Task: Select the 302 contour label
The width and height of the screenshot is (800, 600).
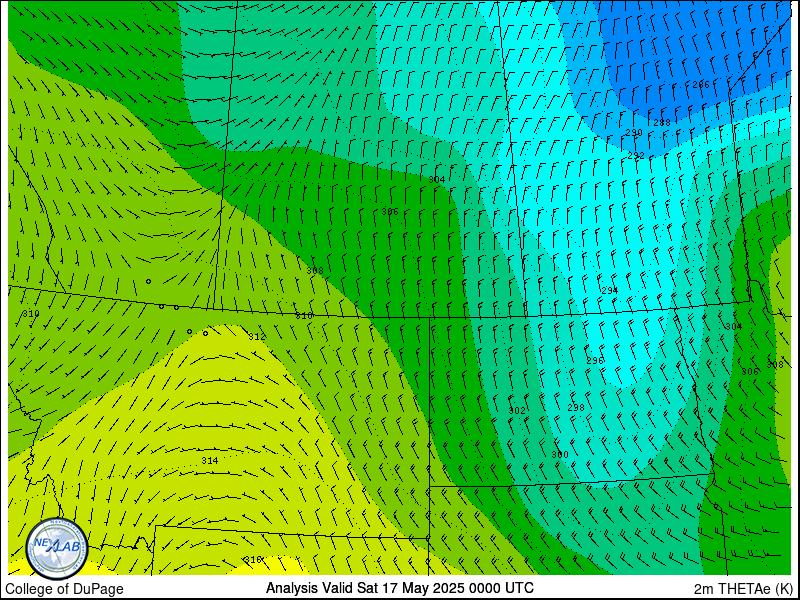Action: pos(517,411)
